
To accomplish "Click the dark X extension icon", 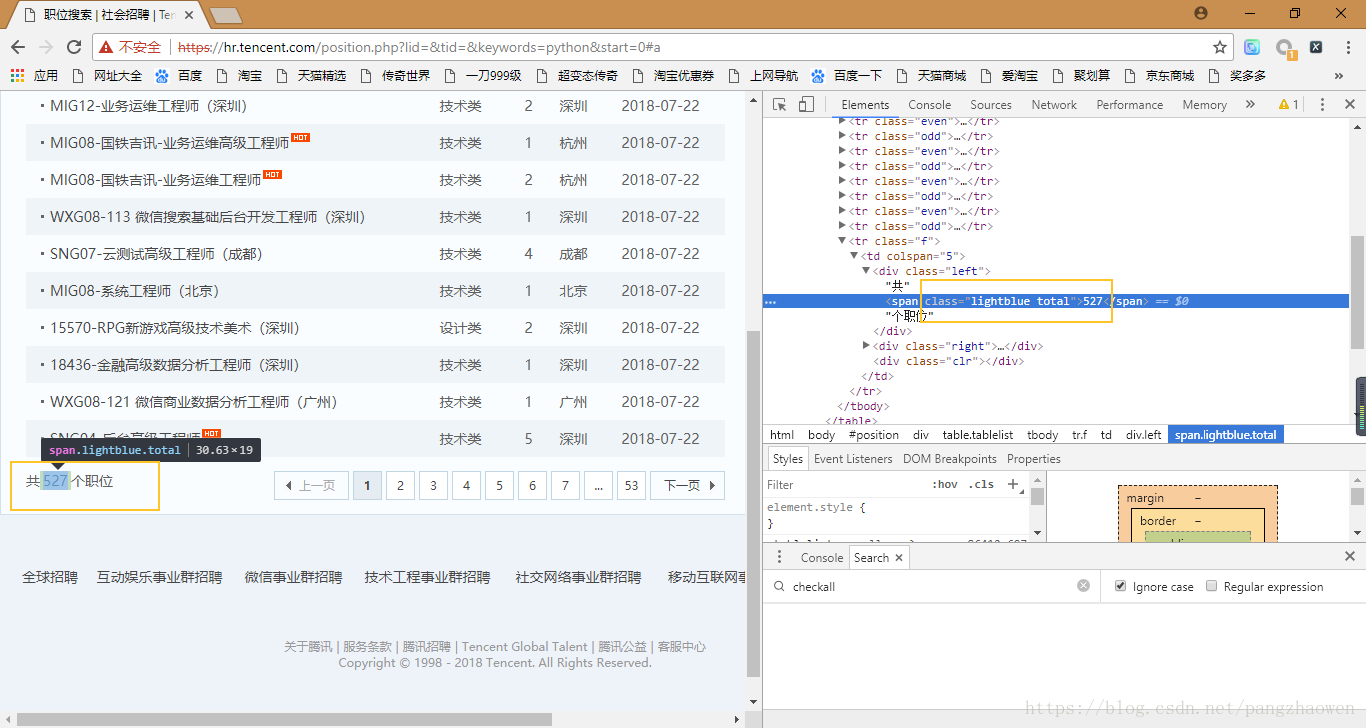I will [1316, 47].
